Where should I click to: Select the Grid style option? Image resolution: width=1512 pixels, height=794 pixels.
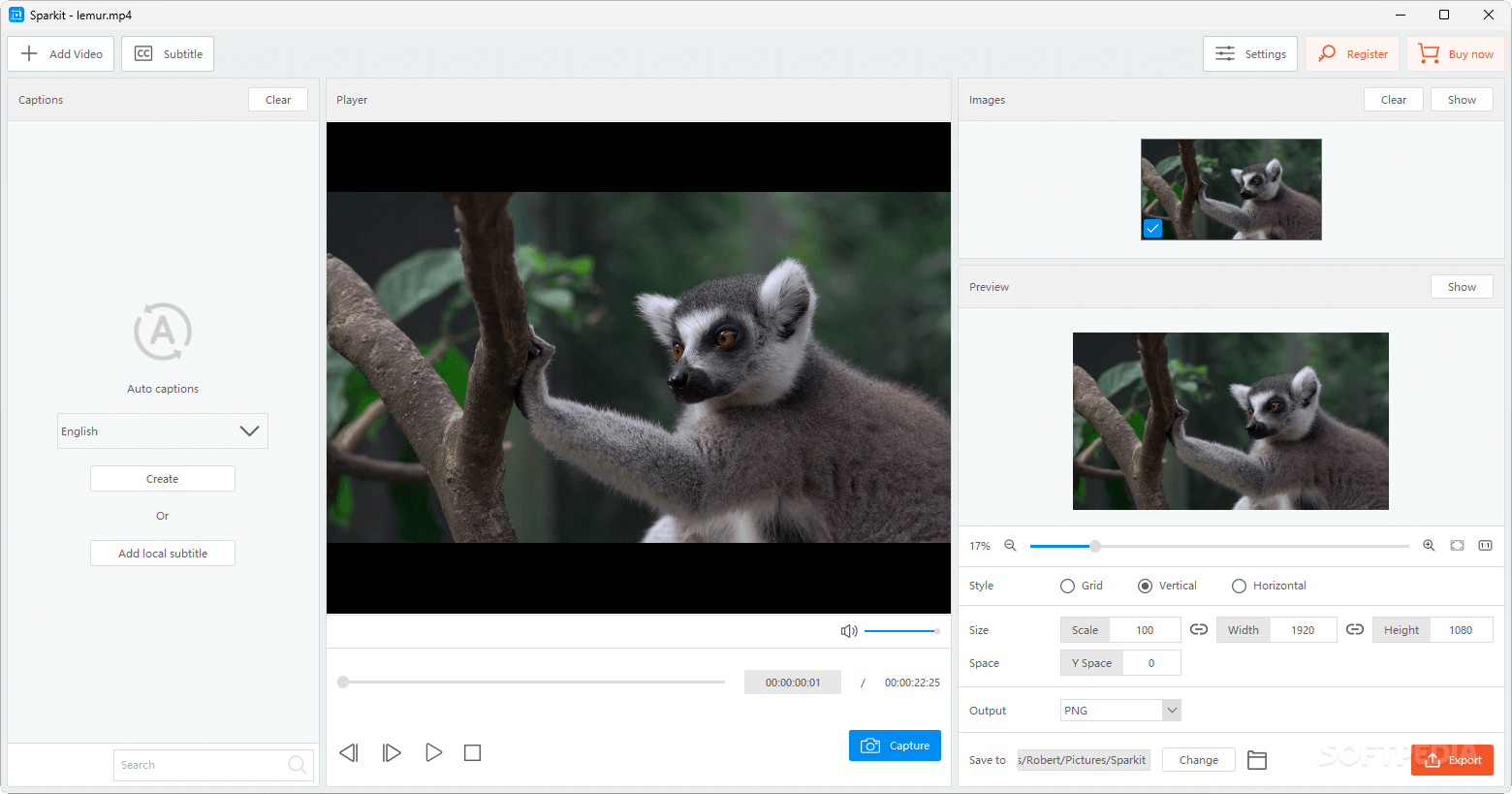click(1082, 586)
